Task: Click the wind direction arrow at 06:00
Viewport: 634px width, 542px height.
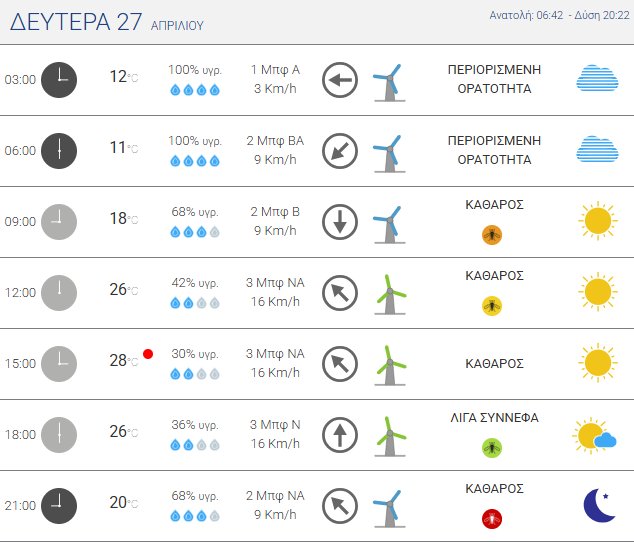Action: tap(340, 150)
